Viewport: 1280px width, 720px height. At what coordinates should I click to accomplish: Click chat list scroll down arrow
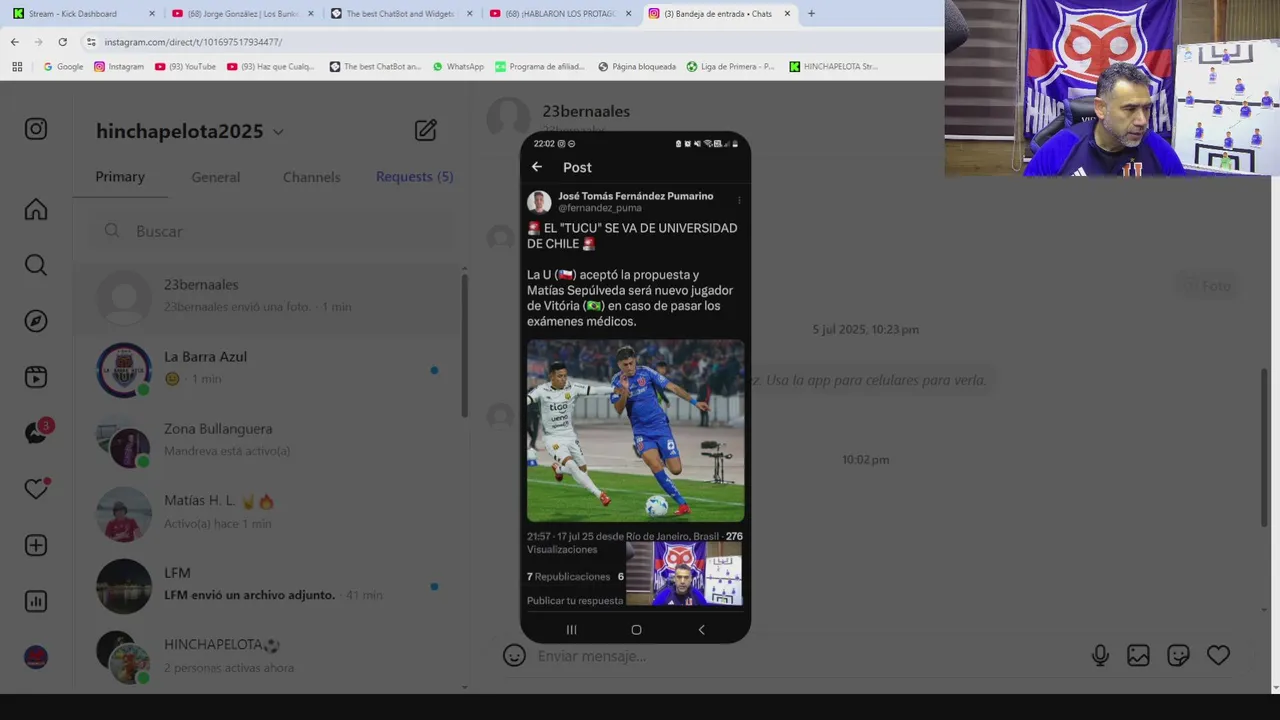(x=464, y=687)
